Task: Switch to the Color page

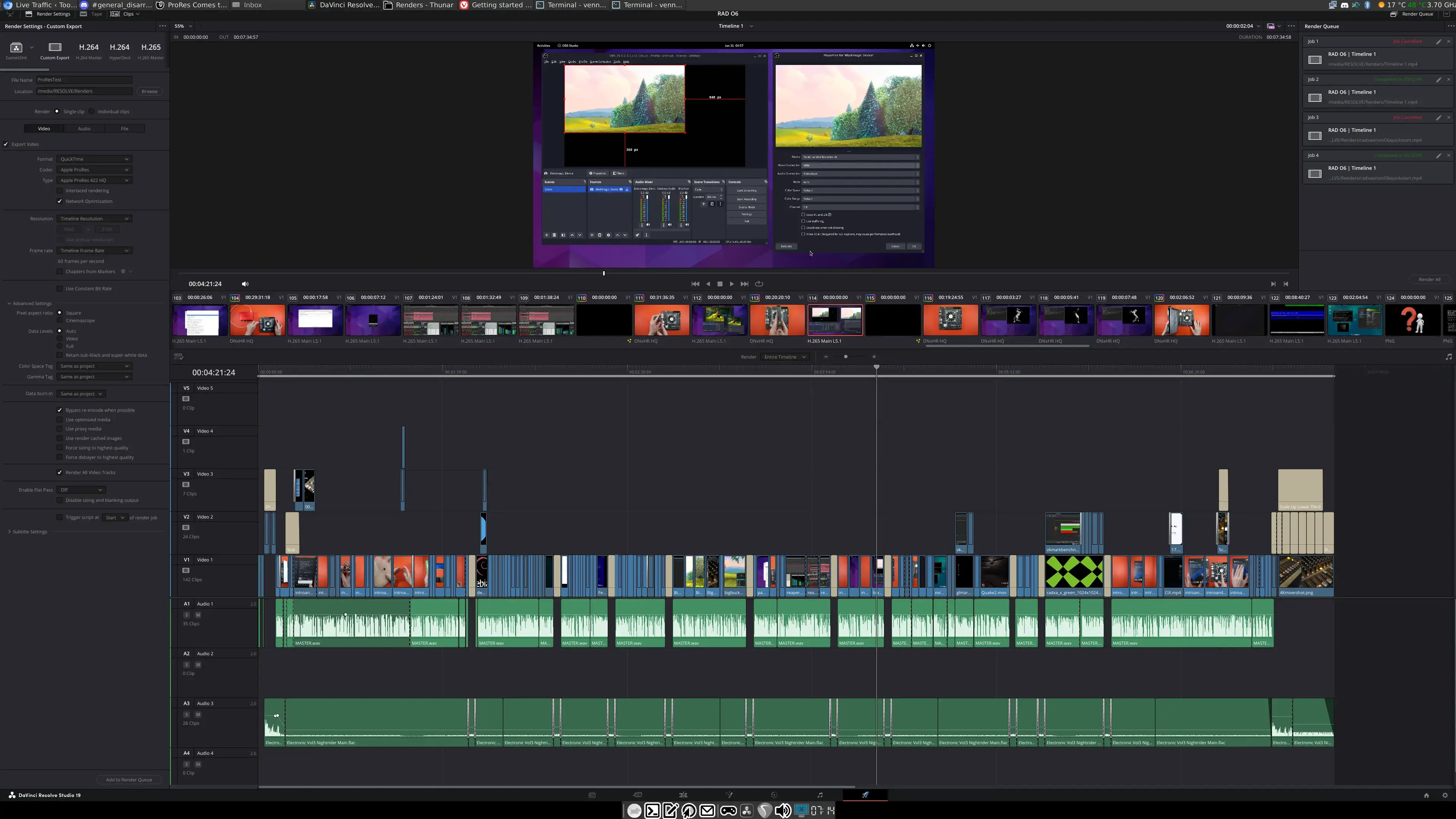Action: click(774, 795)
